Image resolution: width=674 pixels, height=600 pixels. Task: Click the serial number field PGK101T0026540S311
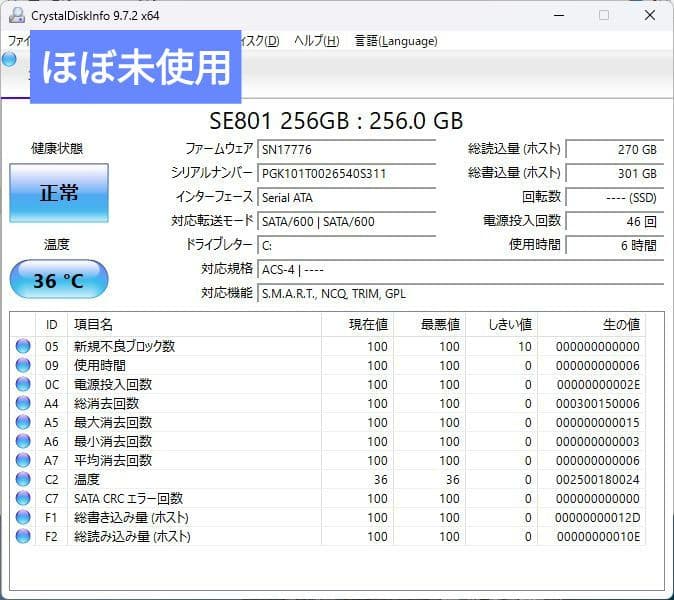coord(346,174)
